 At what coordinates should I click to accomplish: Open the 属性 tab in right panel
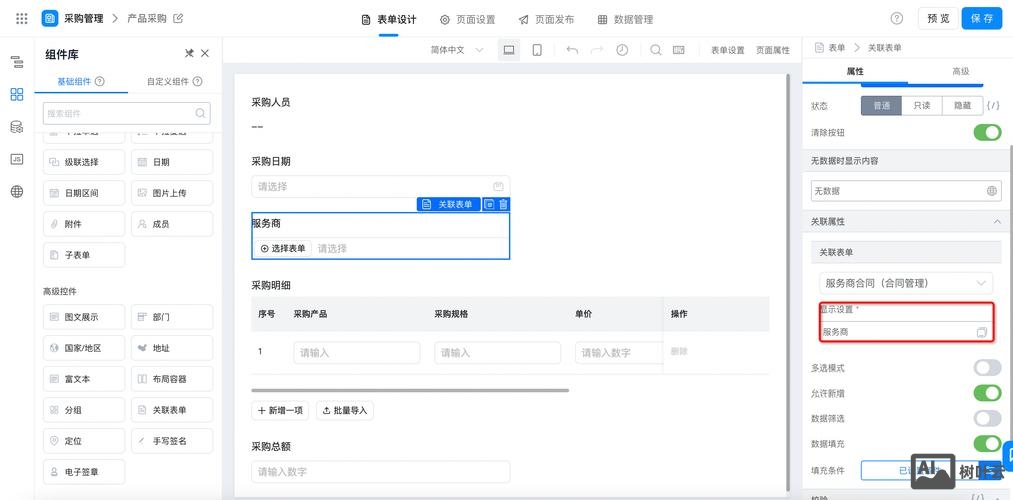[855, 72]
